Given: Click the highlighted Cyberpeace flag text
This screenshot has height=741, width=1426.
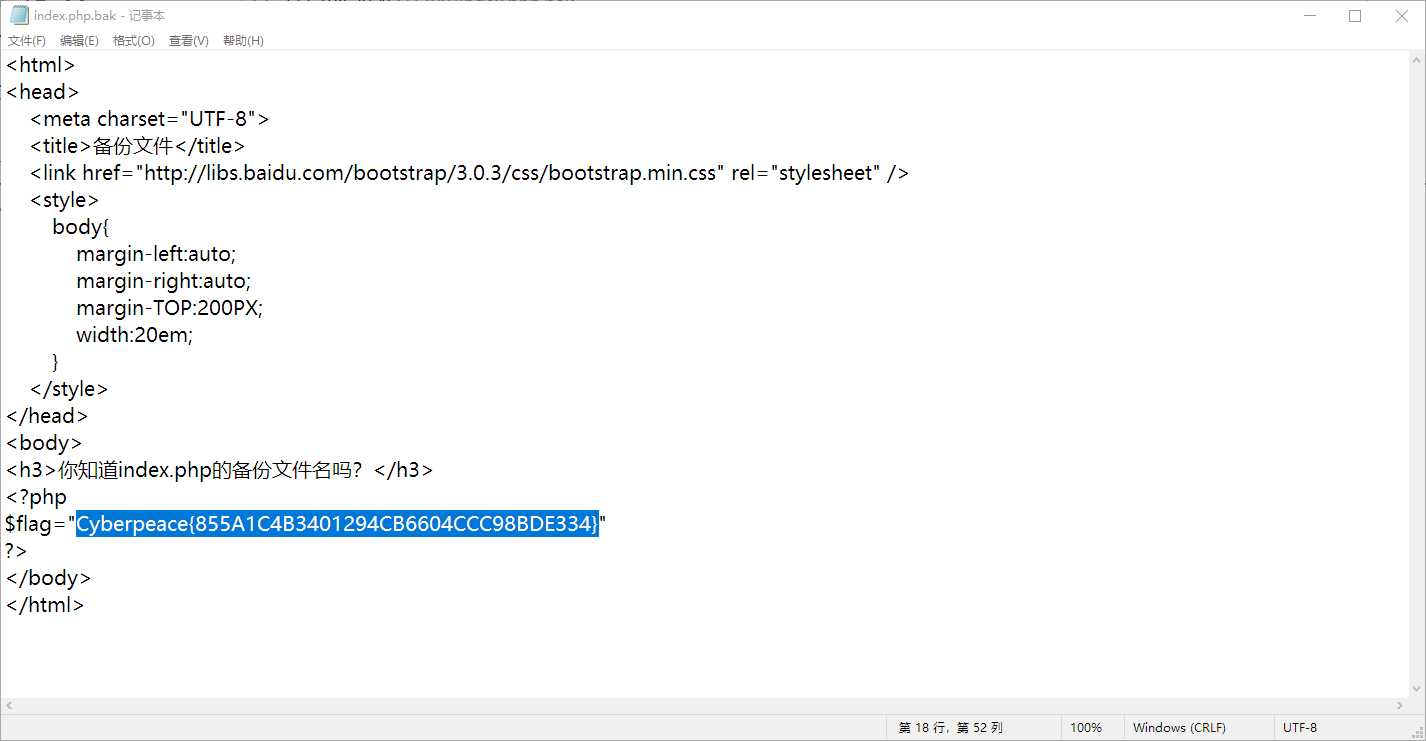Looking at the screenshot, I should tap(337, 523).
